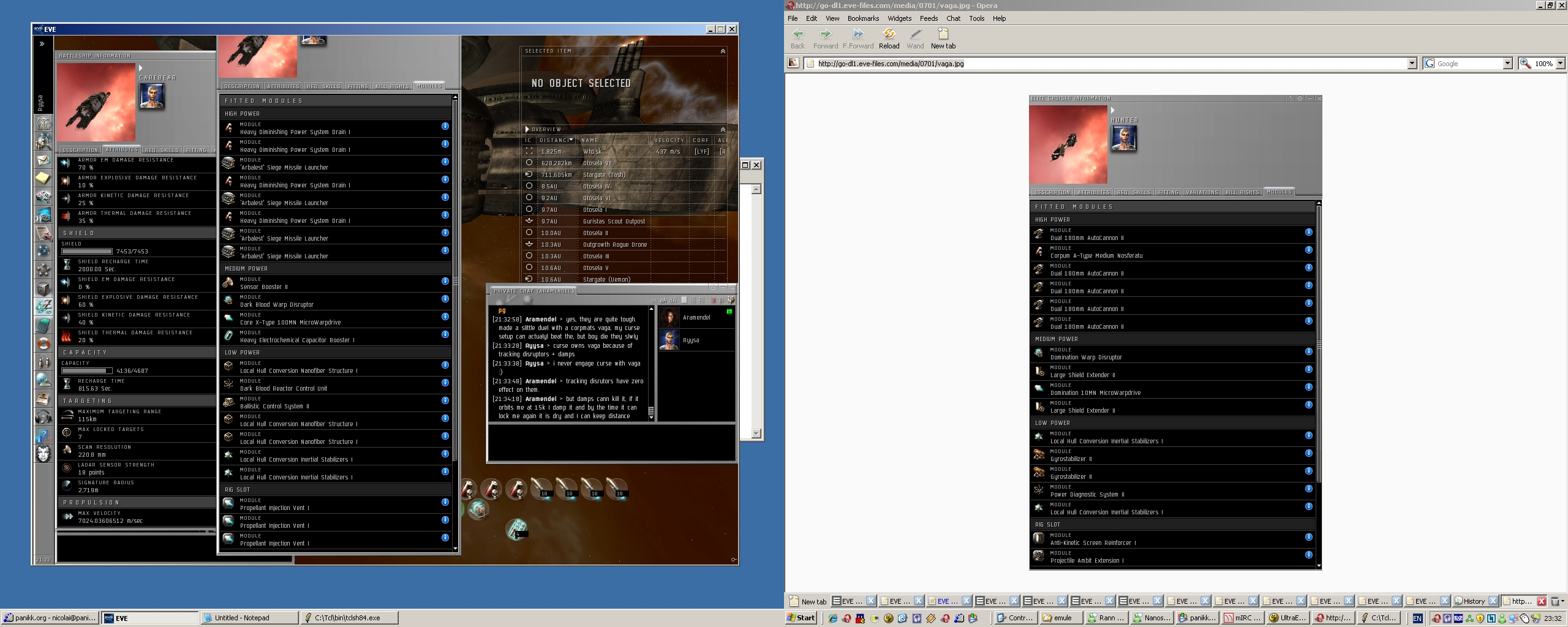
Task: Select Attributes tab in Battleship Information
Action: point(121,149)
